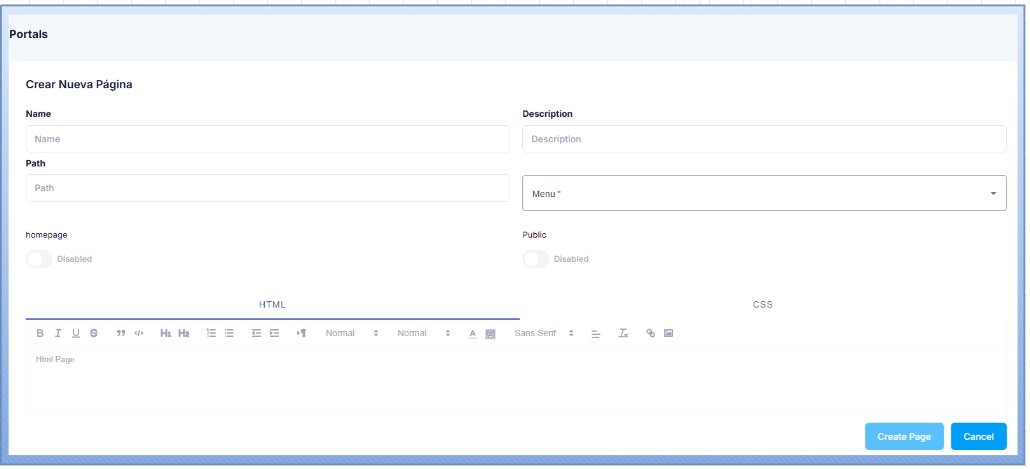
Task: Insert a numbered ordered list
Action: point(211,333)
